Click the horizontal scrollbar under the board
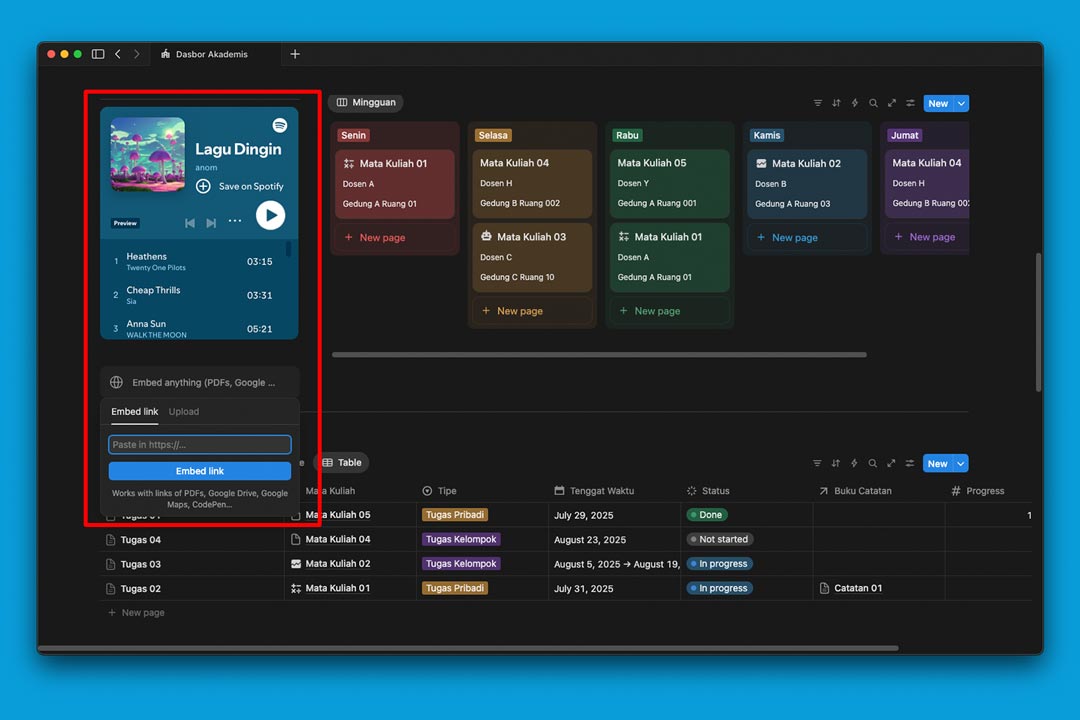The image size is (1080, 720). click(599, 355)
